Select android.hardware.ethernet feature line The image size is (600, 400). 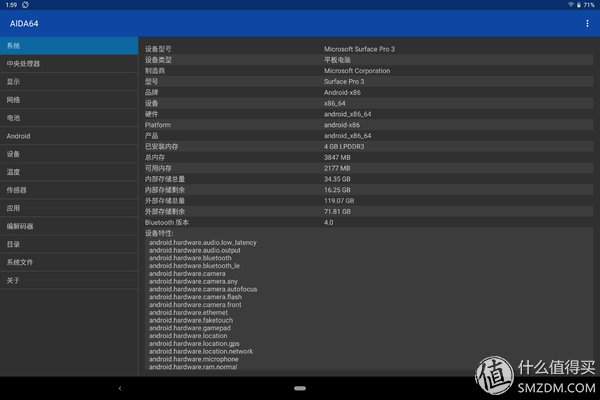pyautogui.click(x=188, y=312)
